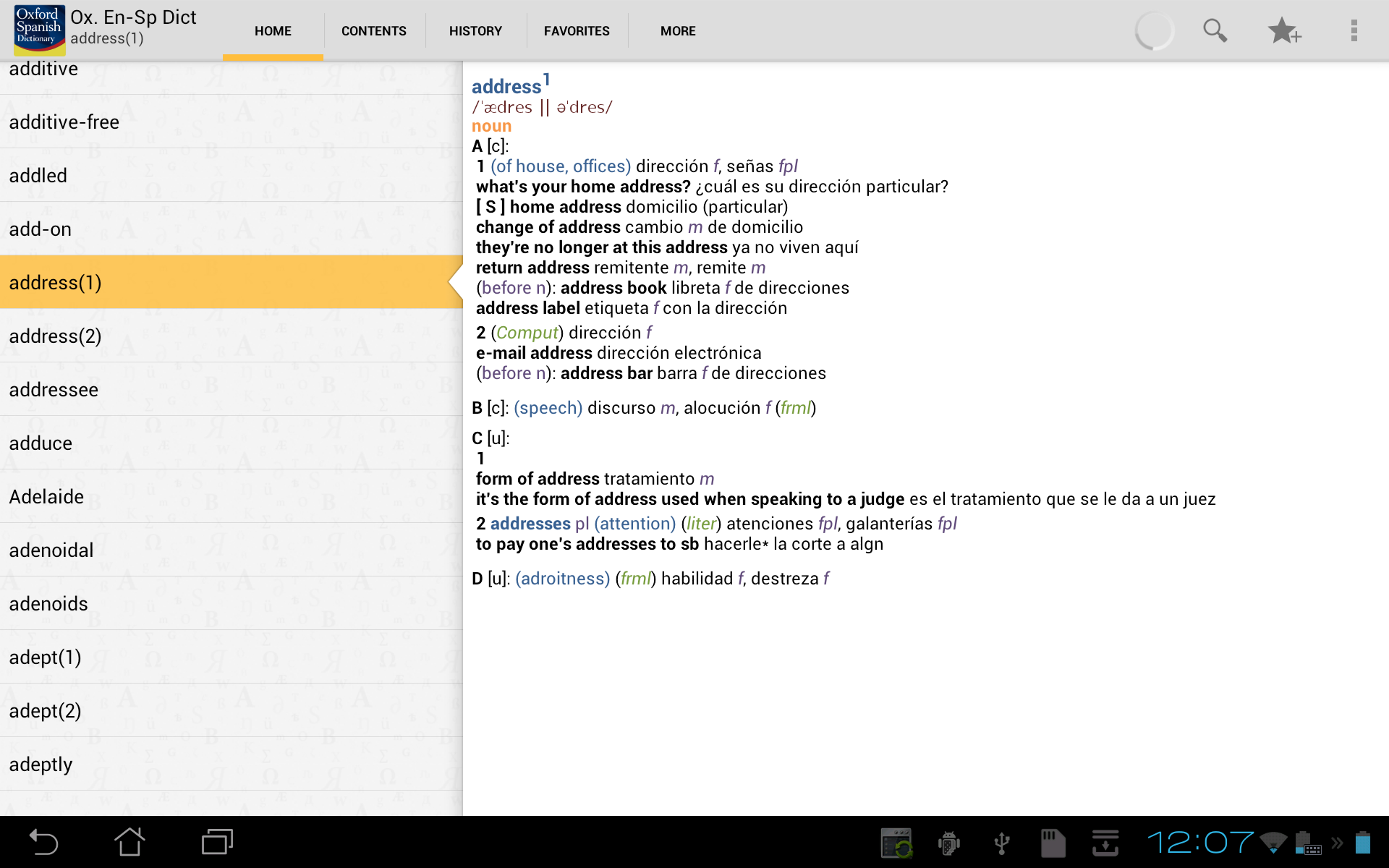
Task: Tap the clock showing 12:07
Action: click(x=1201, y=842)
